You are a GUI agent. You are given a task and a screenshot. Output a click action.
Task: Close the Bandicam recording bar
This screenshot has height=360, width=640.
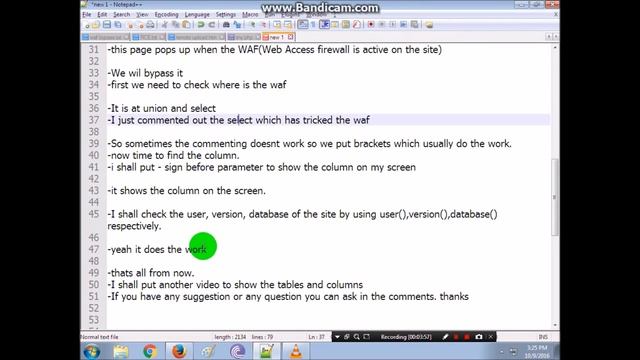(x=491, y=337)
